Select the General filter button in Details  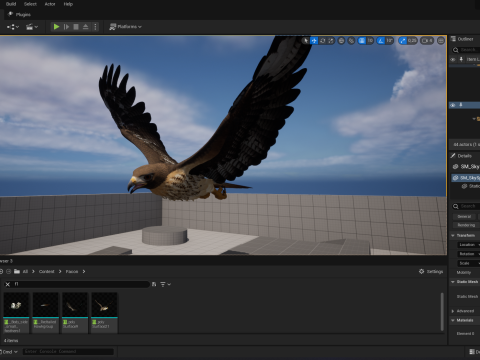tap(464, 216)
